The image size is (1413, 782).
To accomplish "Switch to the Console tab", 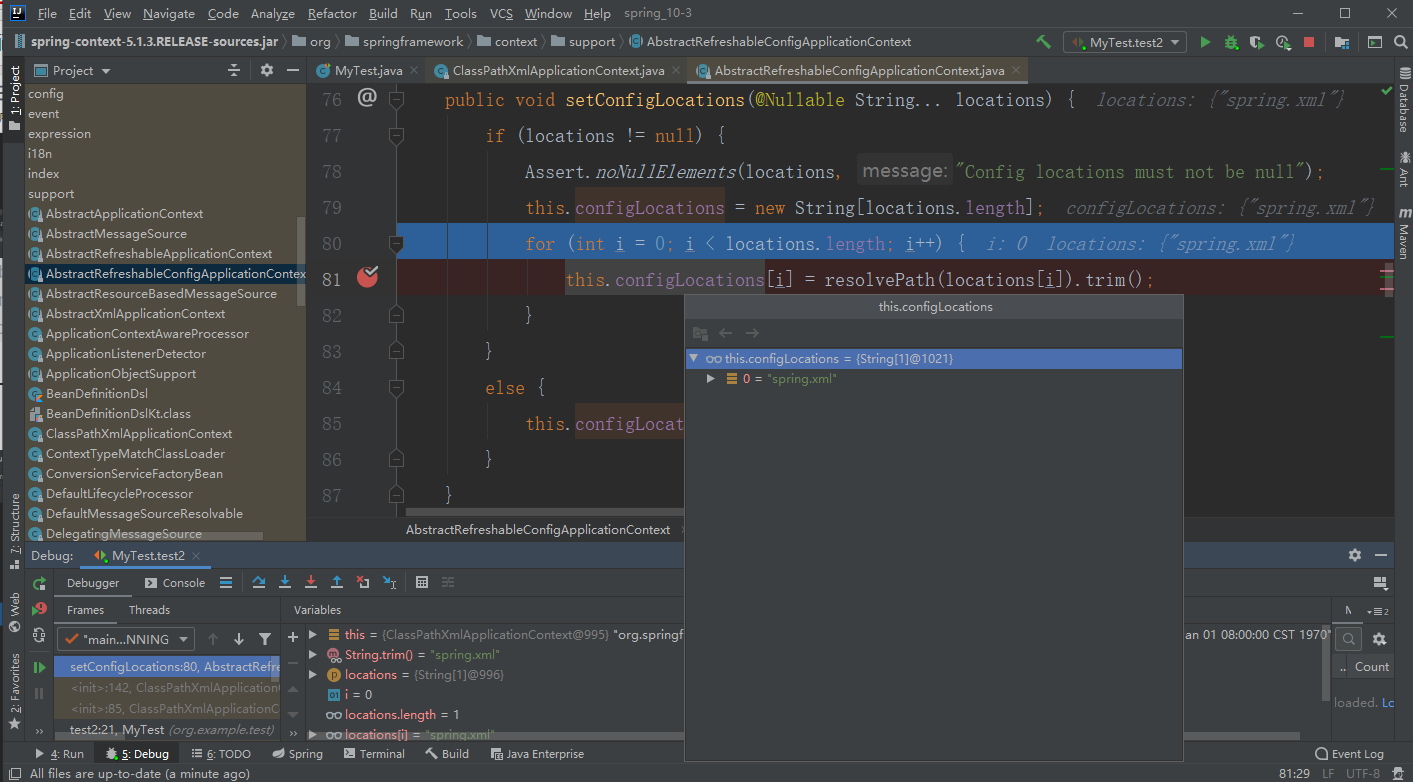I will [x=175, y=583].
